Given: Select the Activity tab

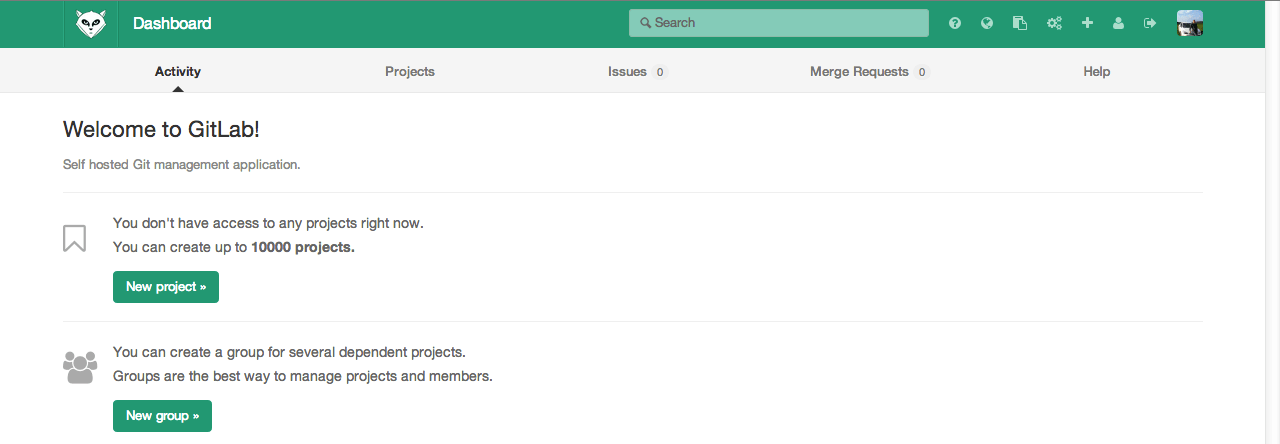Looking at the screenshot, I should click(178, 72).
